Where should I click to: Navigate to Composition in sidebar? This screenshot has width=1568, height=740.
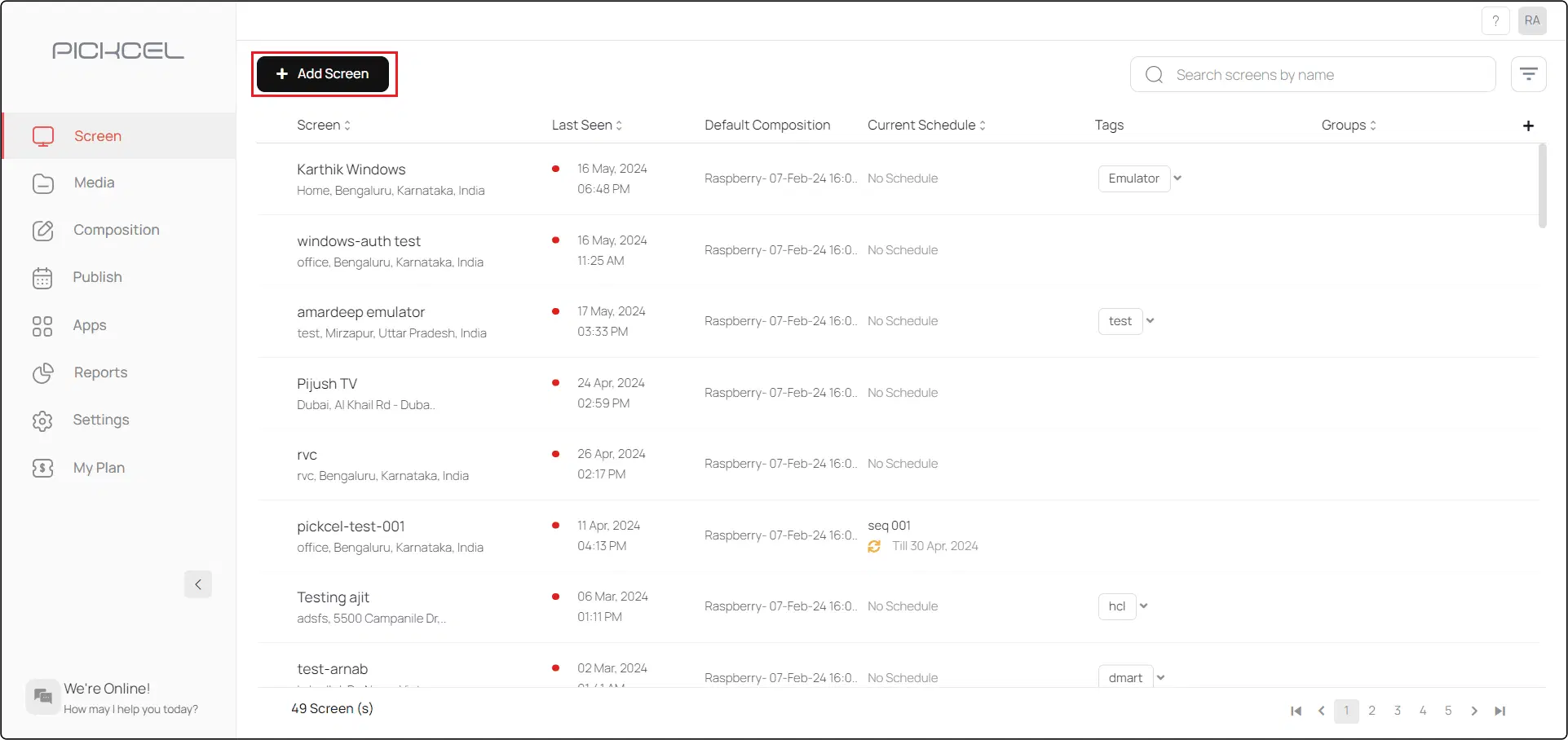116,231
